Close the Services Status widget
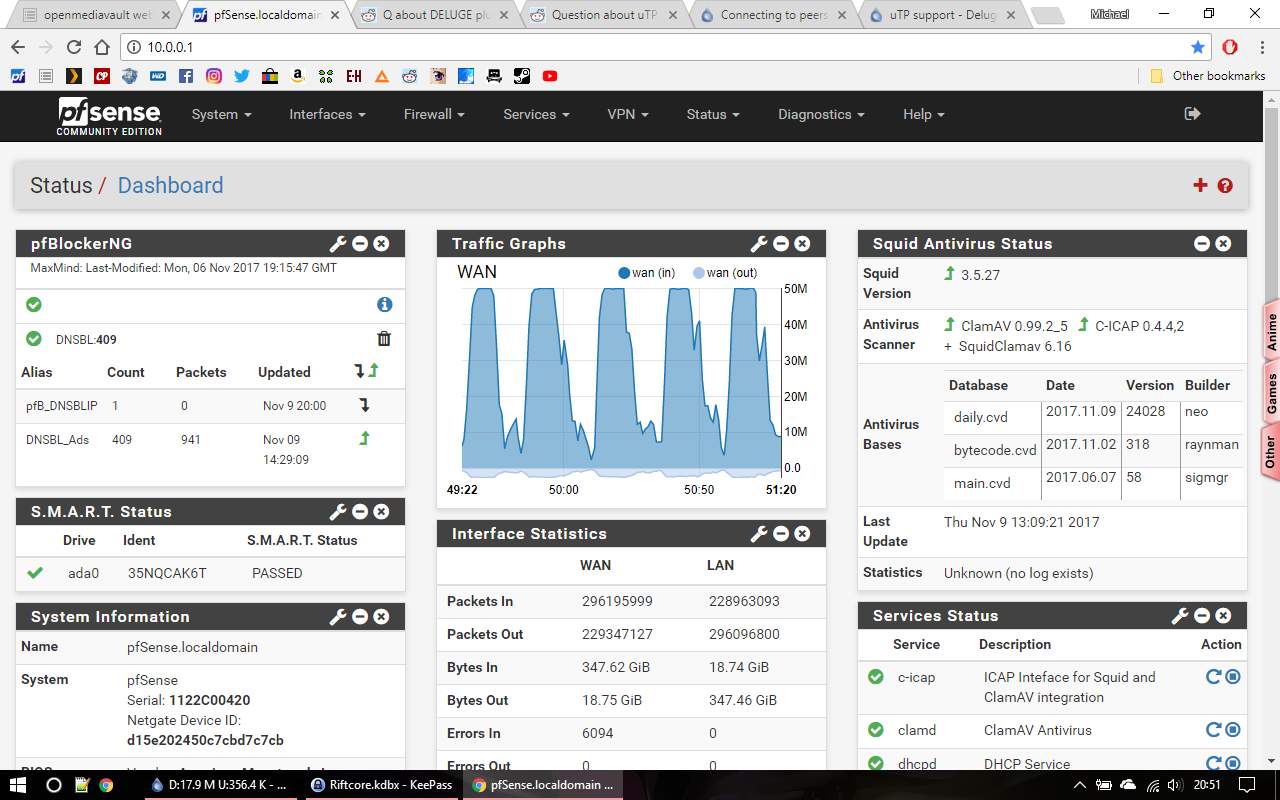1280x800 pixels. 1223,616
